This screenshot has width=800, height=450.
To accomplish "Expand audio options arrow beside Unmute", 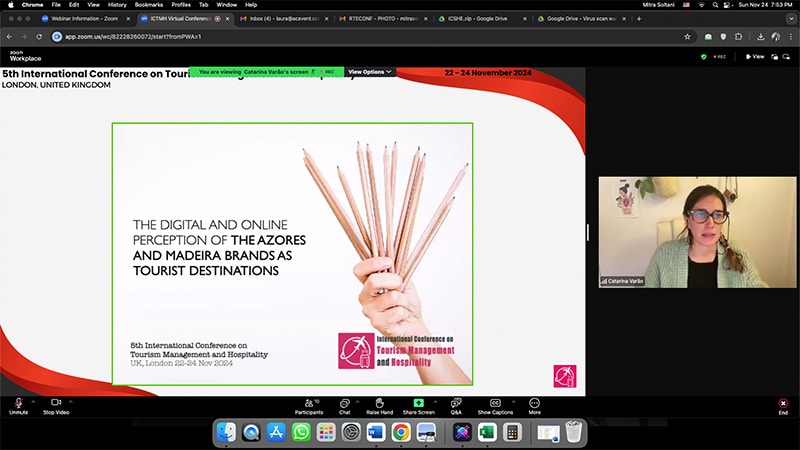I will (x=33, y=401).
